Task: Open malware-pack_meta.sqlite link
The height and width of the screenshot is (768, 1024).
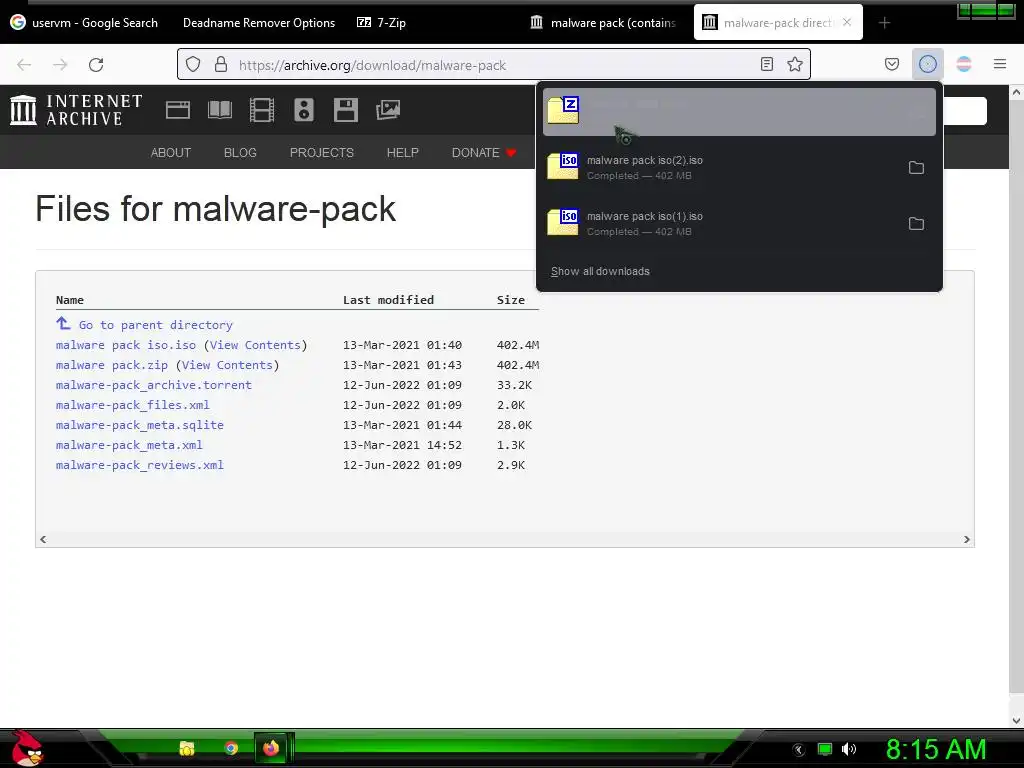Action: 140,425
